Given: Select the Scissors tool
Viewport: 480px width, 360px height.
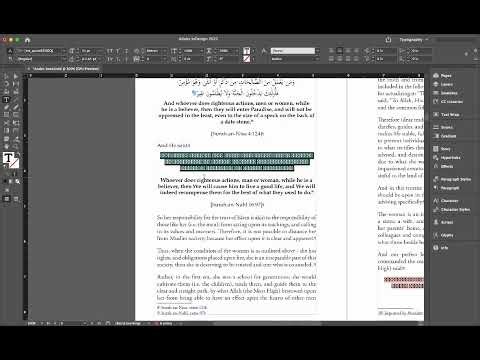Looking at the screenshot, I should coord(6,123).
